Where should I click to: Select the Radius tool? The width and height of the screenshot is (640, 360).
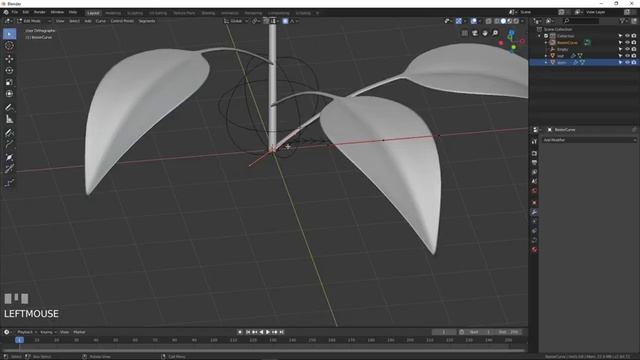[x=9, y=158]
